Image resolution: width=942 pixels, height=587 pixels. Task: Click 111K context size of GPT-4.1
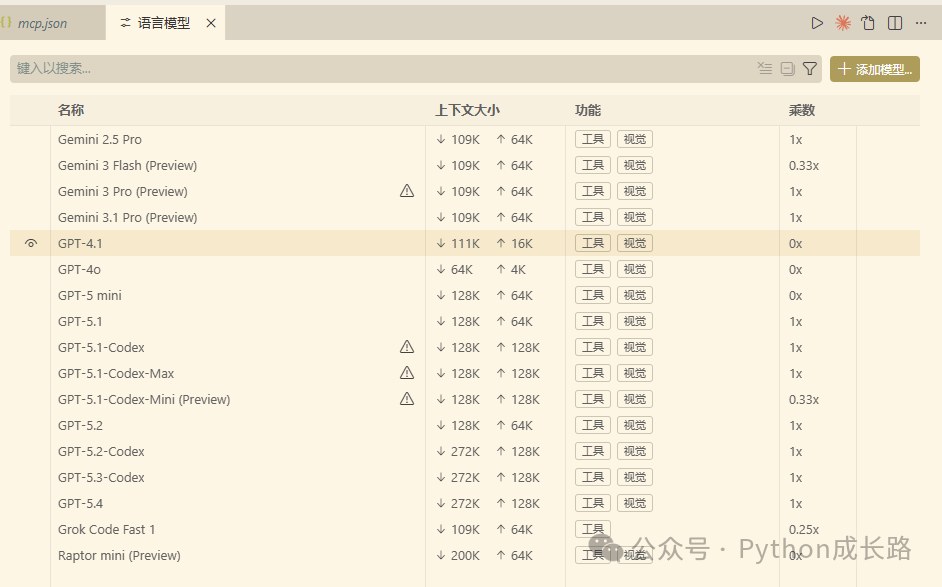(x=465, y=243)
